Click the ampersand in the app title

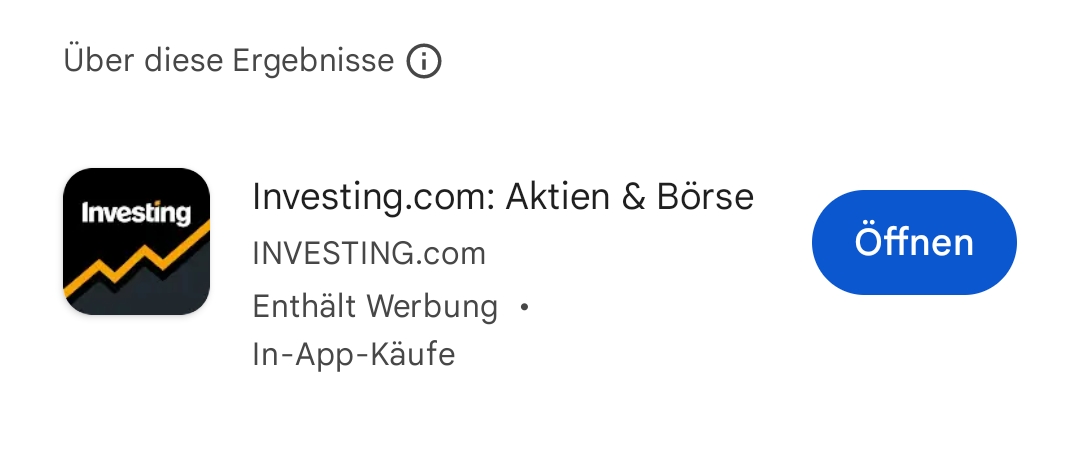pyautogui.click(x=633, y=197)
